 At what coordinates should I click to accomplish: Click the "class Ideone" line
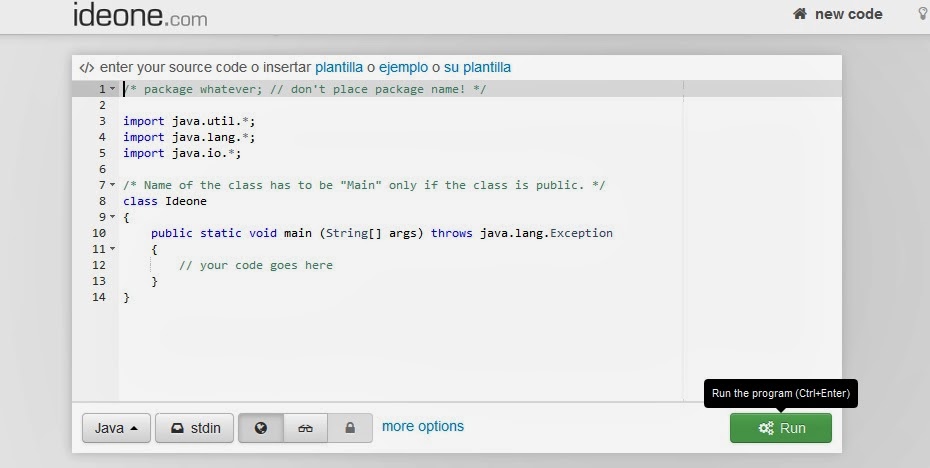tap(165, 201)
